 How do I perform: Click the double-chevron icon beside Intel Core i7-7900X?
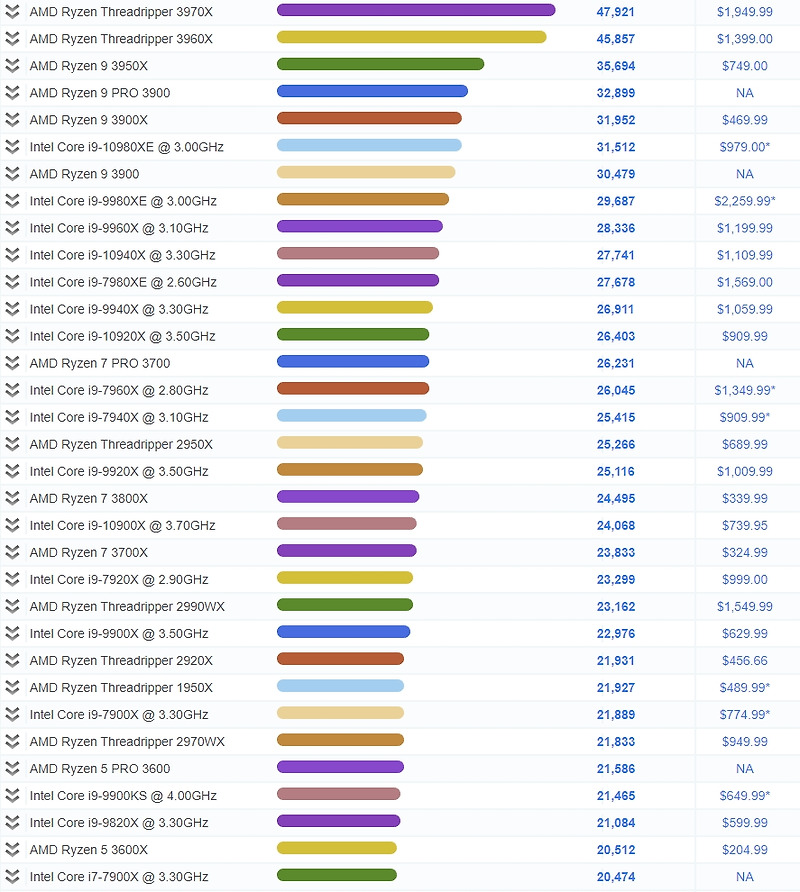[13, 876]
